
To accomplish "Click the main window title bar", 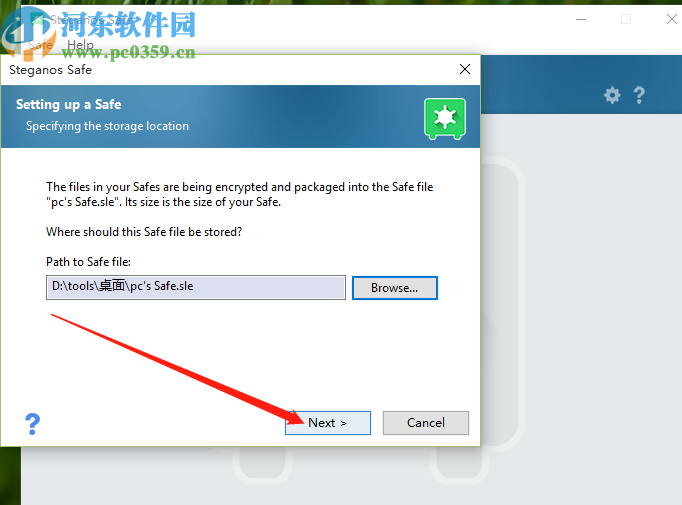I will [x=348, y=20].
